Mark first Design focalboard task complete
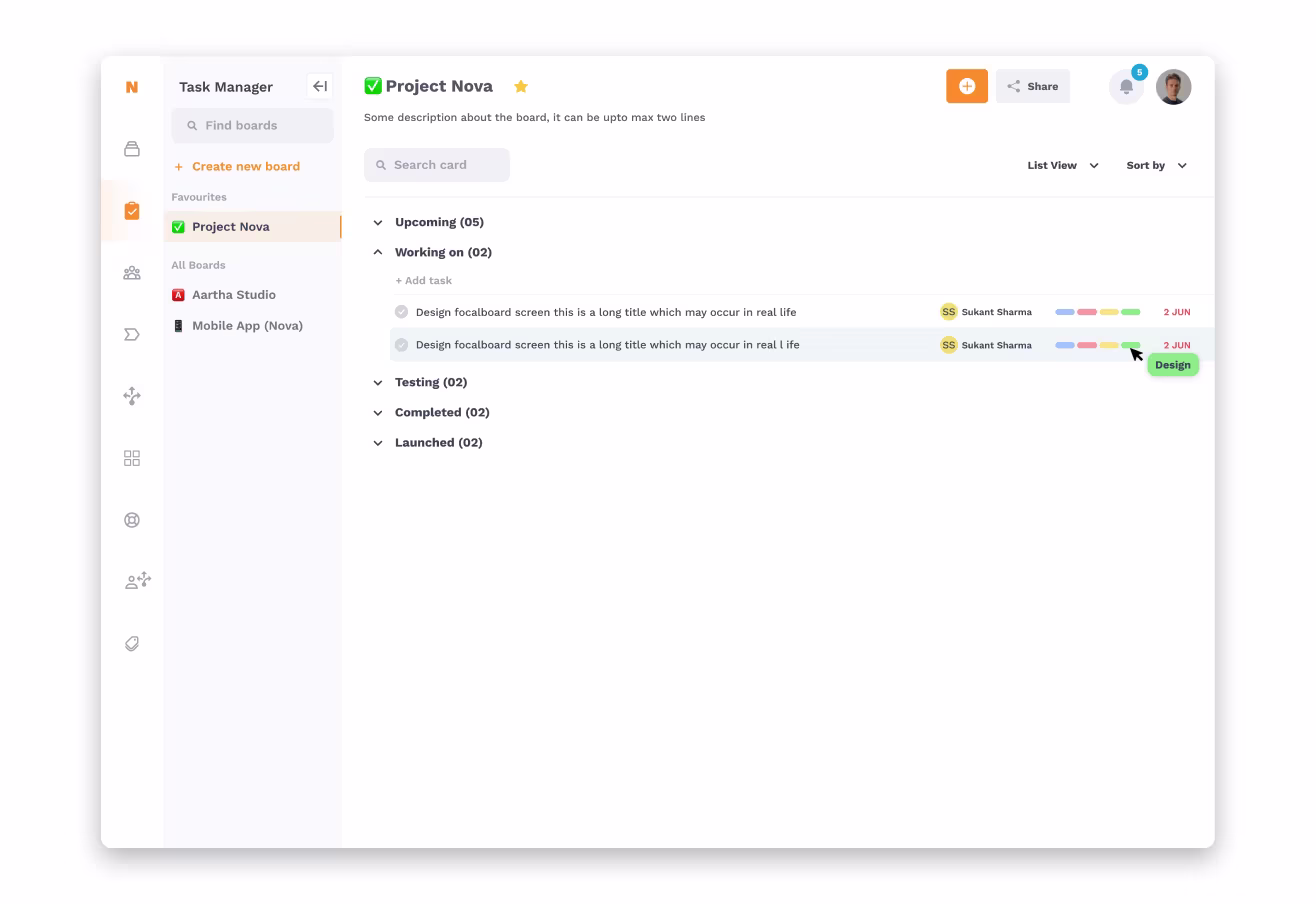This screenshot has width=1316, height=904. tap(401, 312)
